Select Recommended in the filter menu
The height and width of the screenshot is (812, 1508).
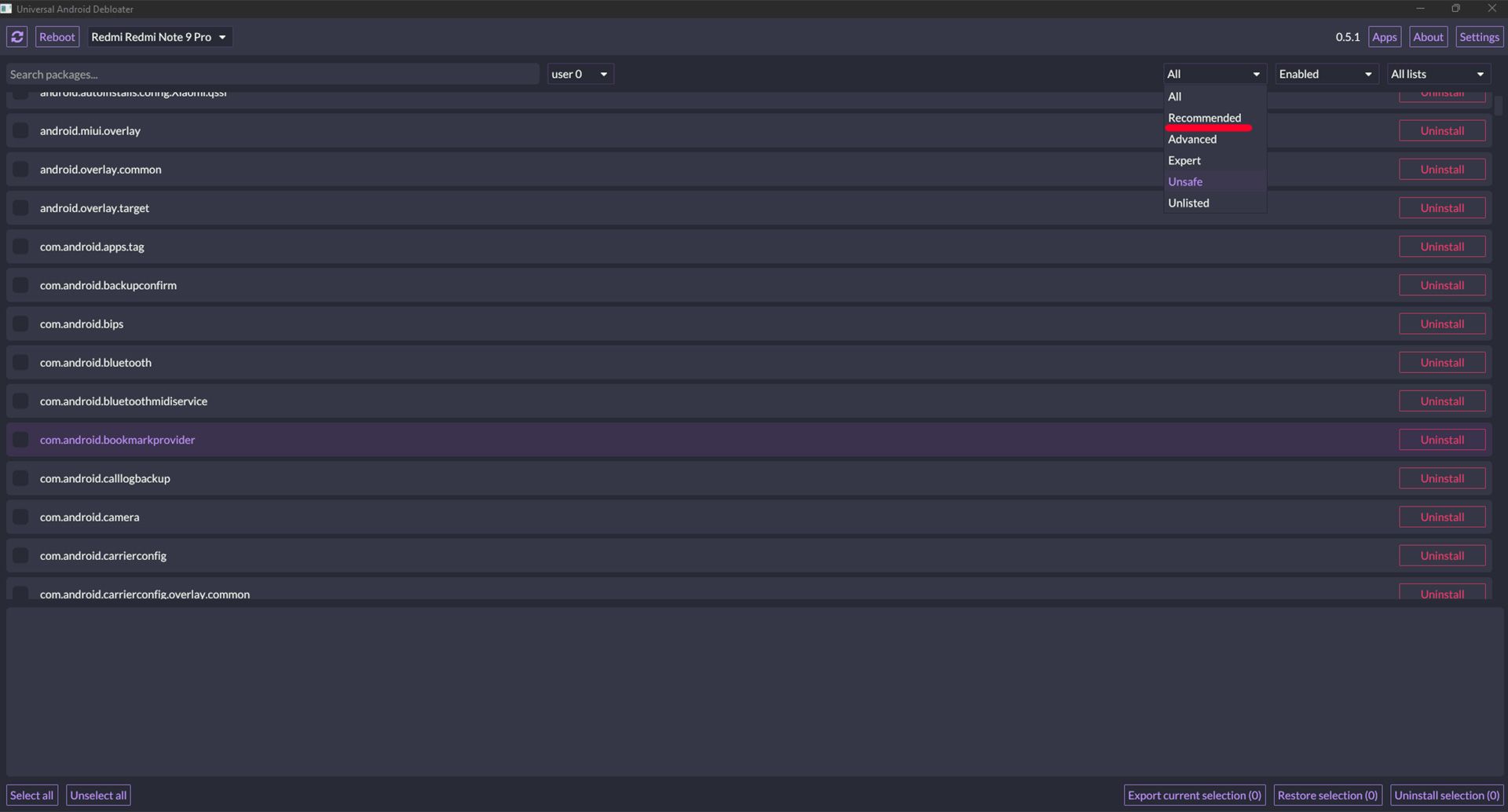1214,118
